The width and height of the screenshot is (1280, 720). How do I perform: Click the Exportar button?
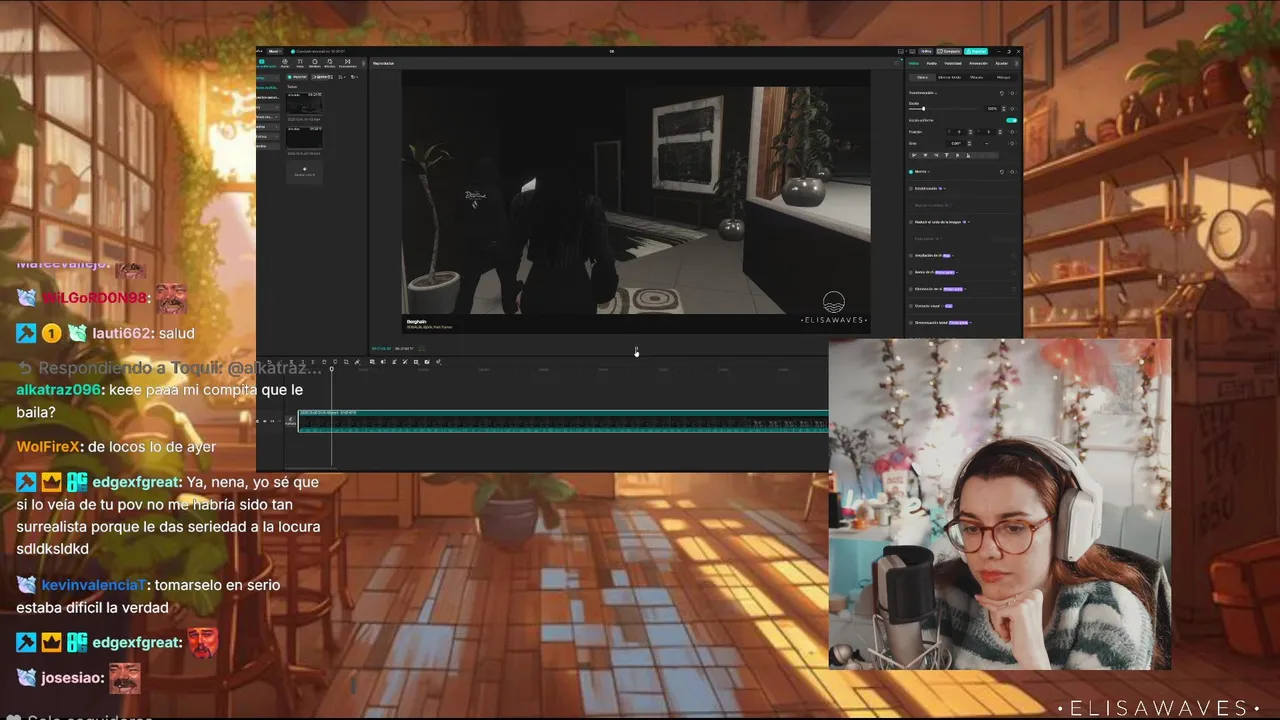pyautogui.click(x=976, y=51)
